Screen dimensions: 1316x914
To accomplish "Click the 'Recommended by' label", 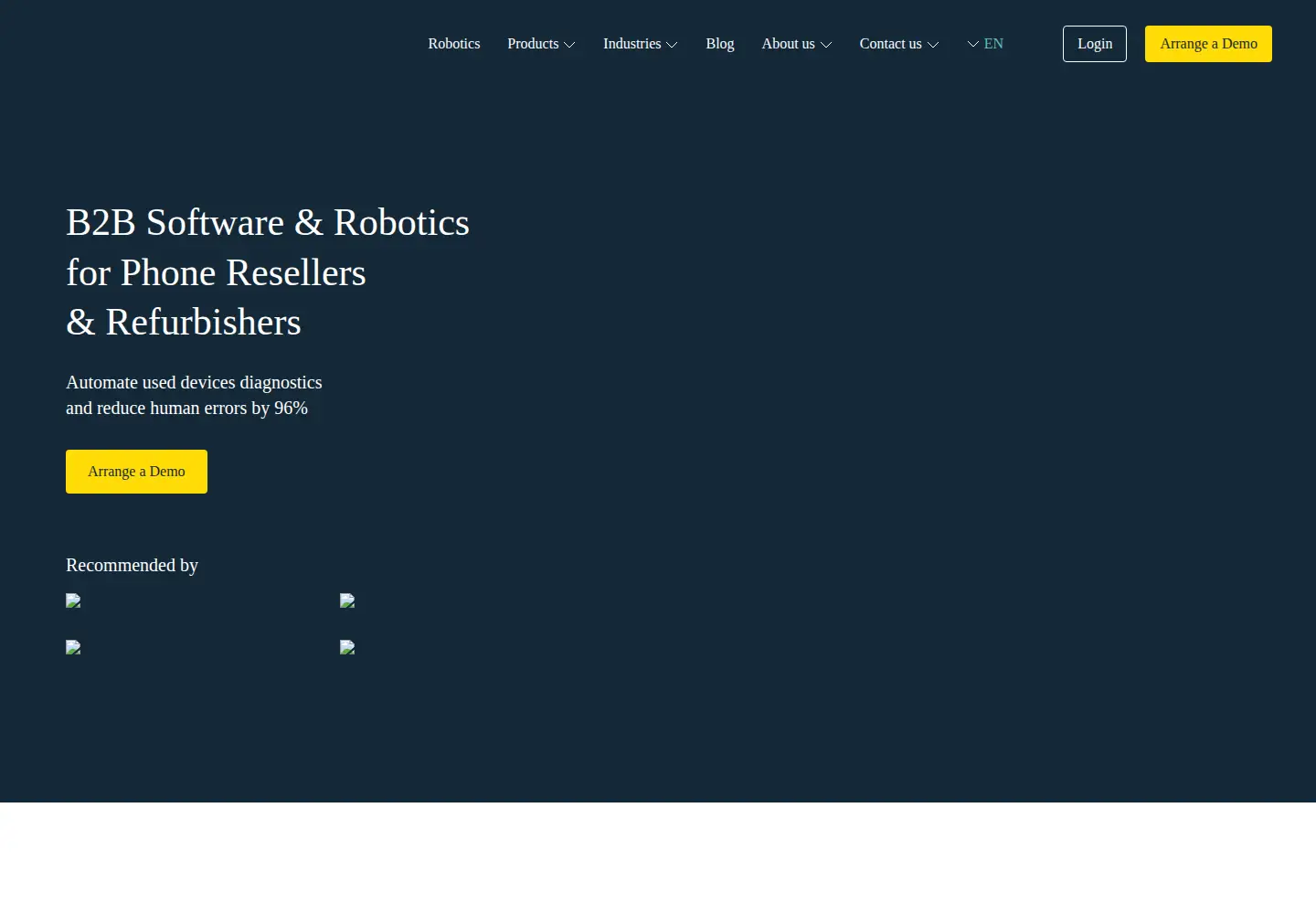I will click(x=132, y=565).
